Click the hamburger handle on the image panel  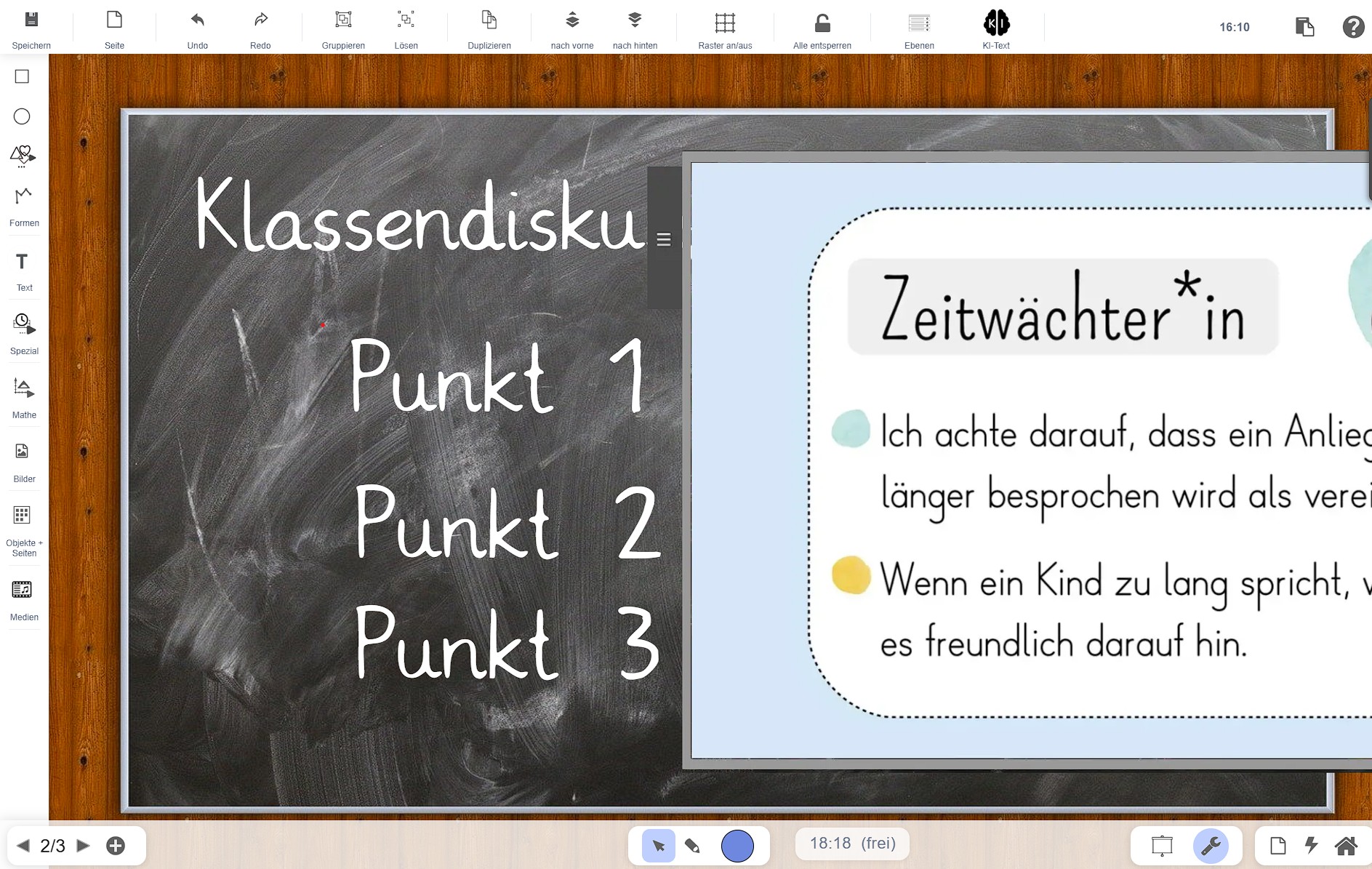point(664,239)
